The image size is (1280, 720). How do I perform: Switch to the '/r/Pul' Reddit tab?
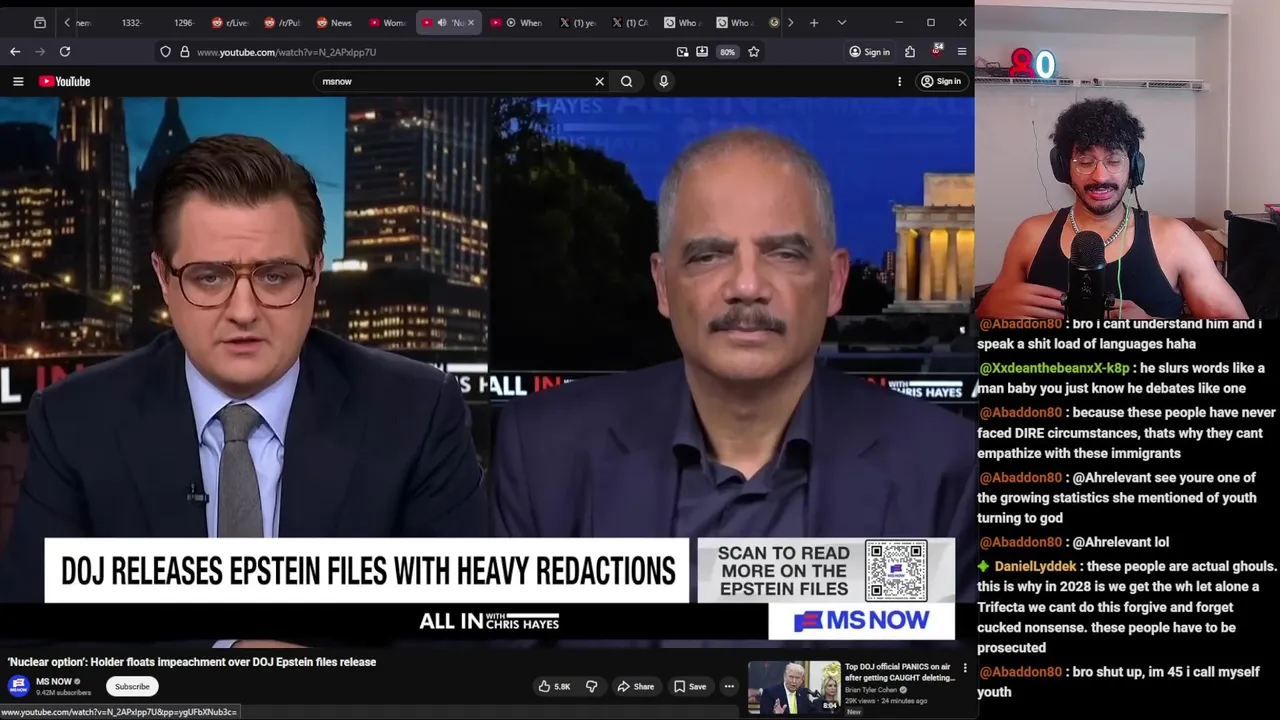[283, 22]
